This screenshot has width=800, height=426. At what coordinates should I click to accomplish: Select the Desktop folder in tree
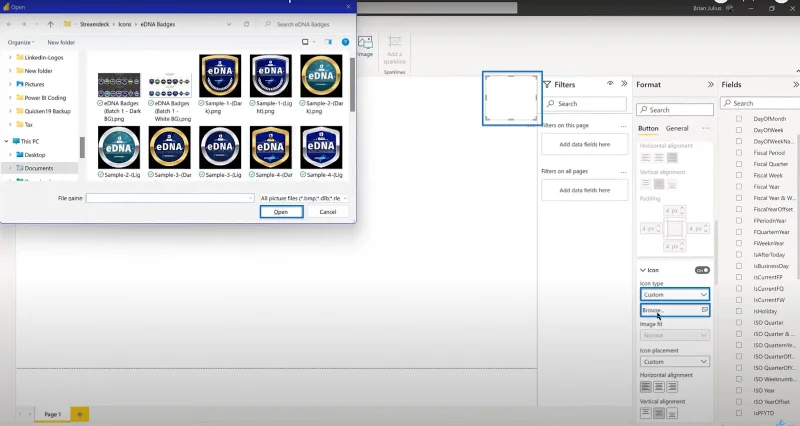pyautogui.click(x=35, y=155)
